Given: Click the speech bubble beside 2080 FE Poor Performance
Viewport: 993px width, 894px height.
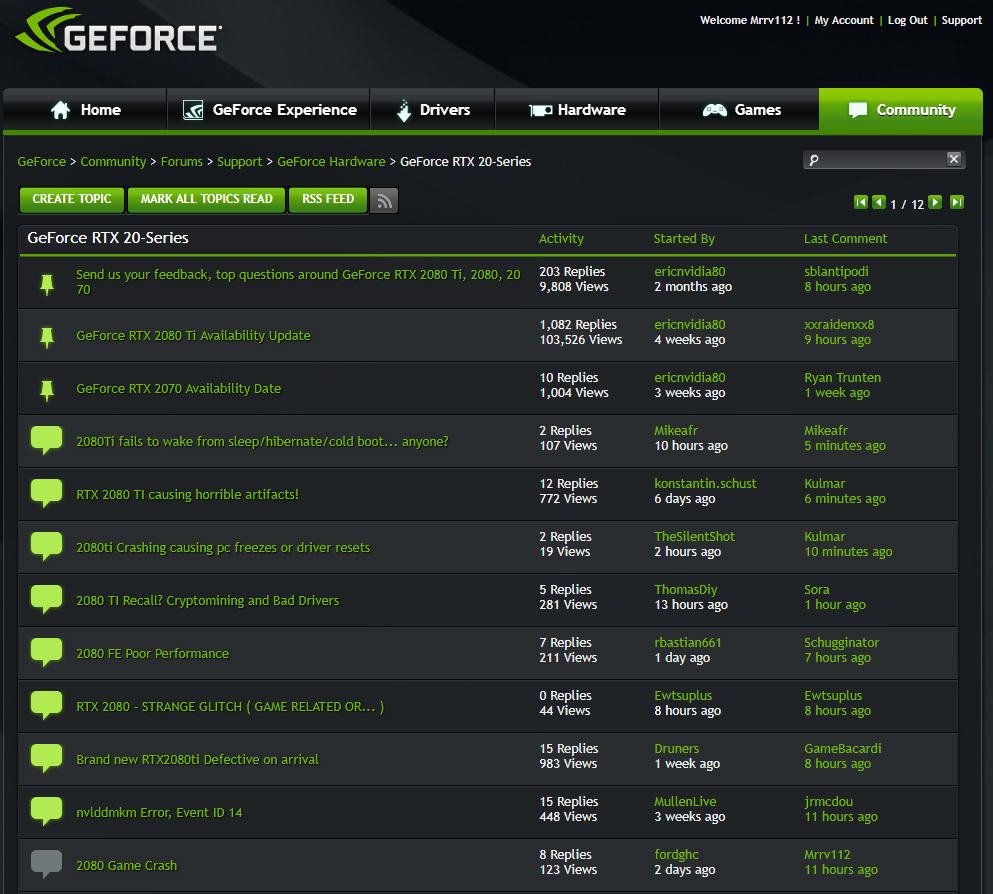Looking at the screenshot, I should coord(47,651).
